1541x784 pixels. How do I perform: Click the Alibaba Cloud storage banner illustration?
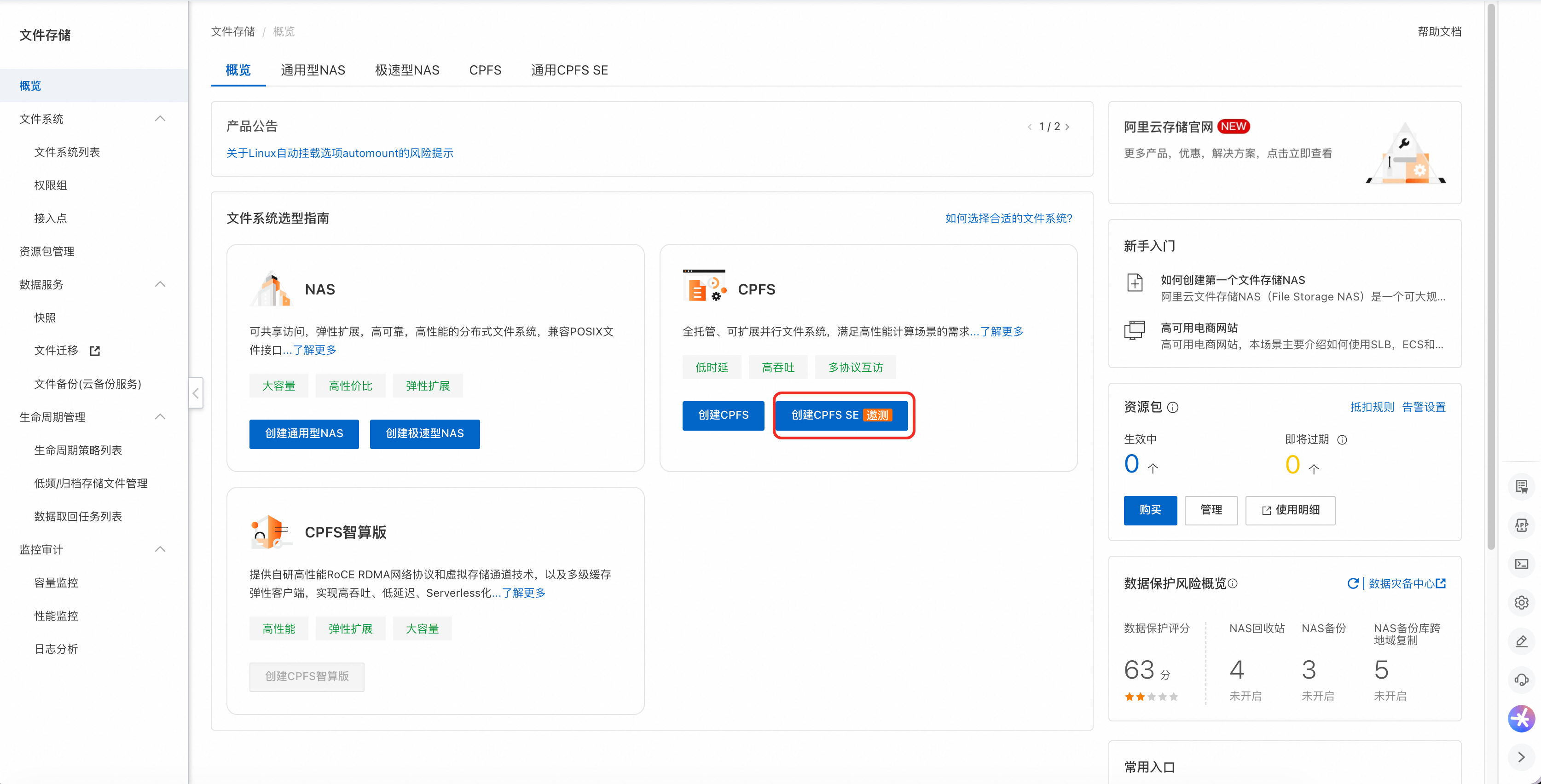[x=1406, y=153]
